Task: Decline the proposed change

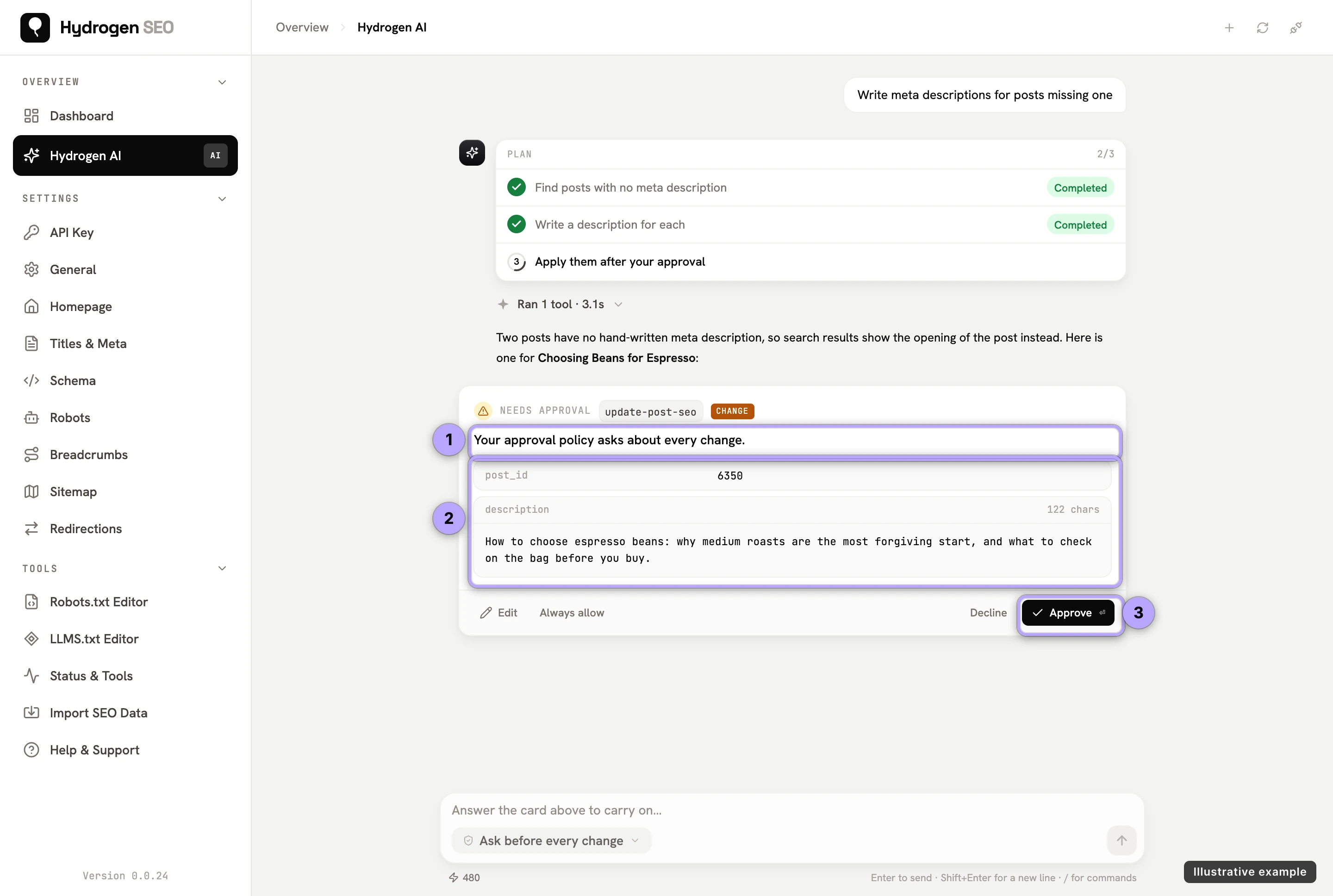Action: pos(988,613)
